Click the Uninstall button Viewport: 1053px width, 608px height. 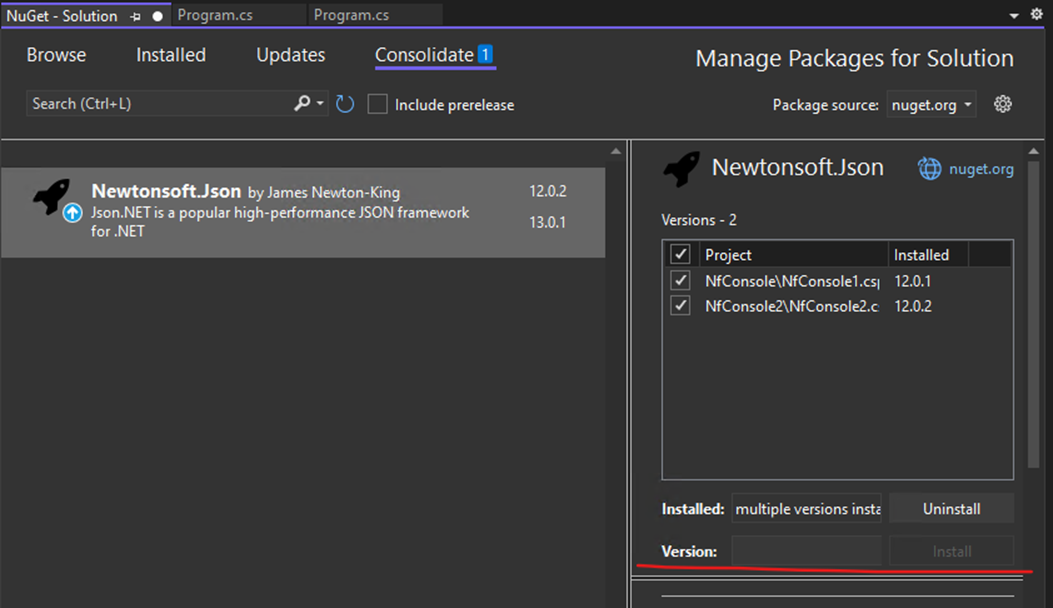tap(951, 508)
